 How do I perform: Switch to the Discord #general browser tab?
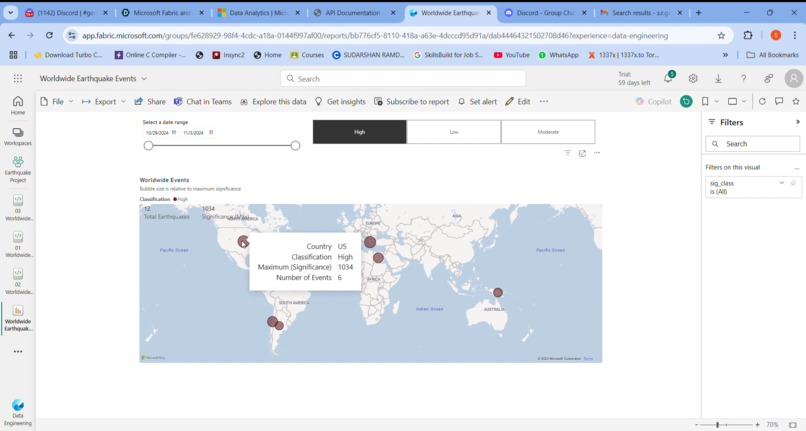point(66,13)
